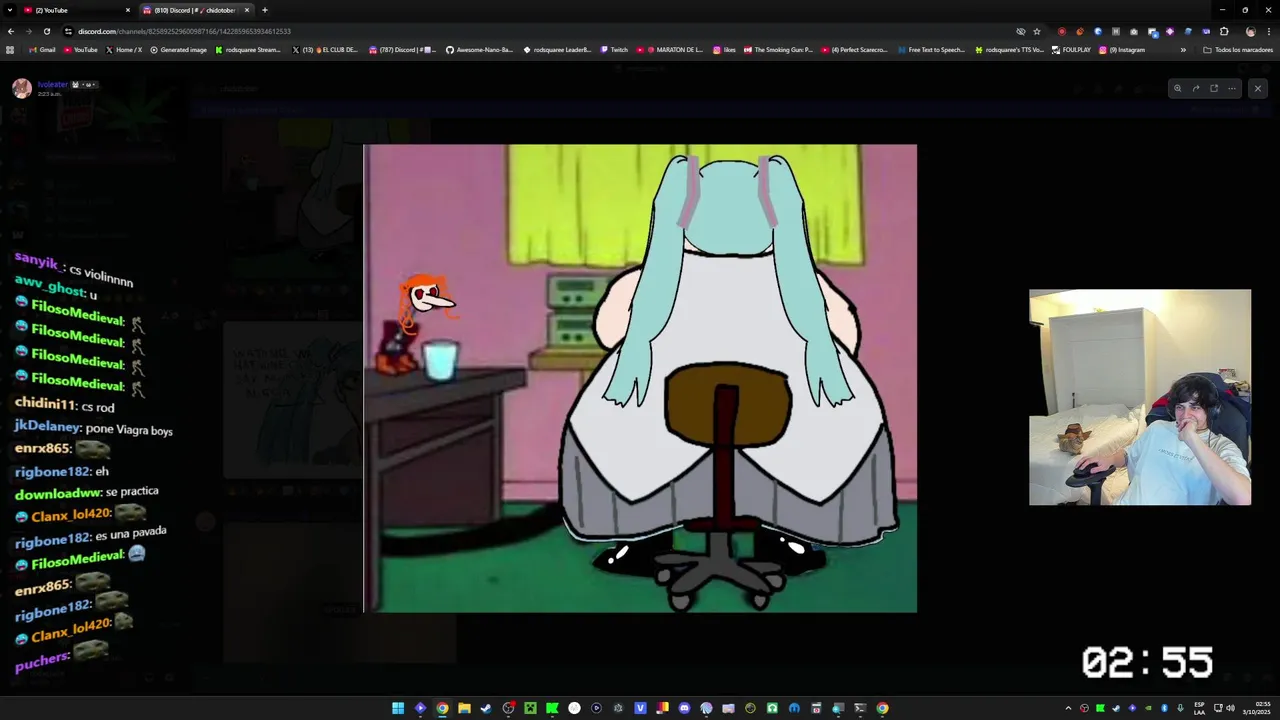Open Todos los marcadores folder
The width and height of the screenshot is (1280, 720).
pyautogui.click(x=1238, y=49)
